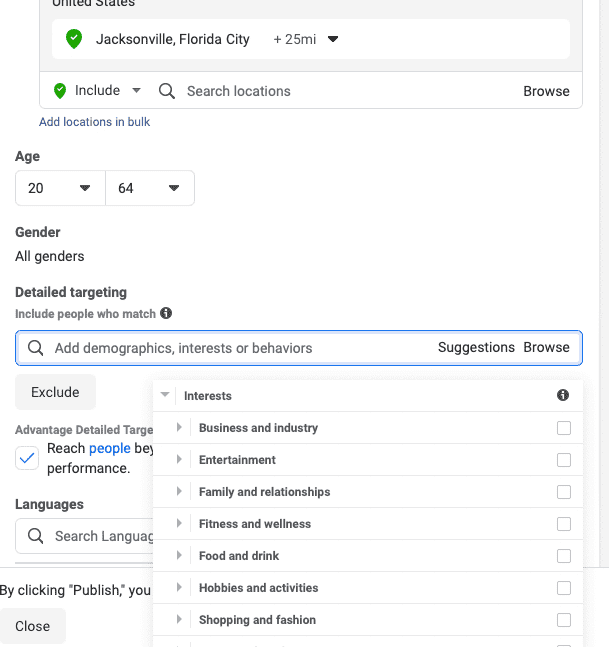Expand the Business and industry category
This screenshot has width=609, height=647.
[179, 427]
